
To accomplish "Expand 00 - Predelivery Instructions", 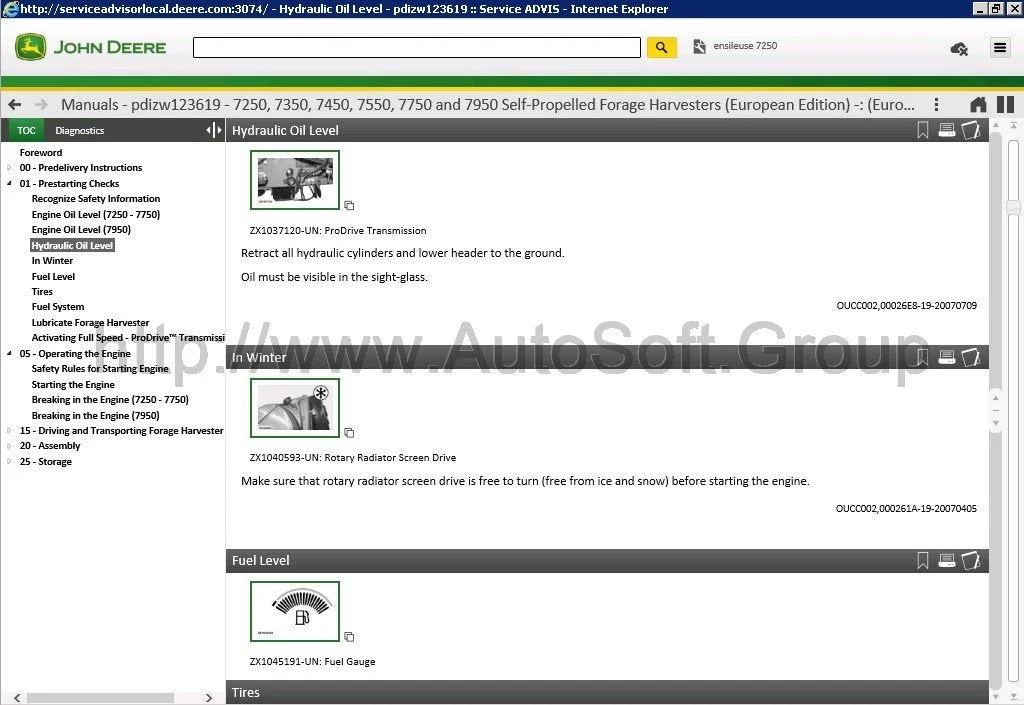I will pos(8,167).
